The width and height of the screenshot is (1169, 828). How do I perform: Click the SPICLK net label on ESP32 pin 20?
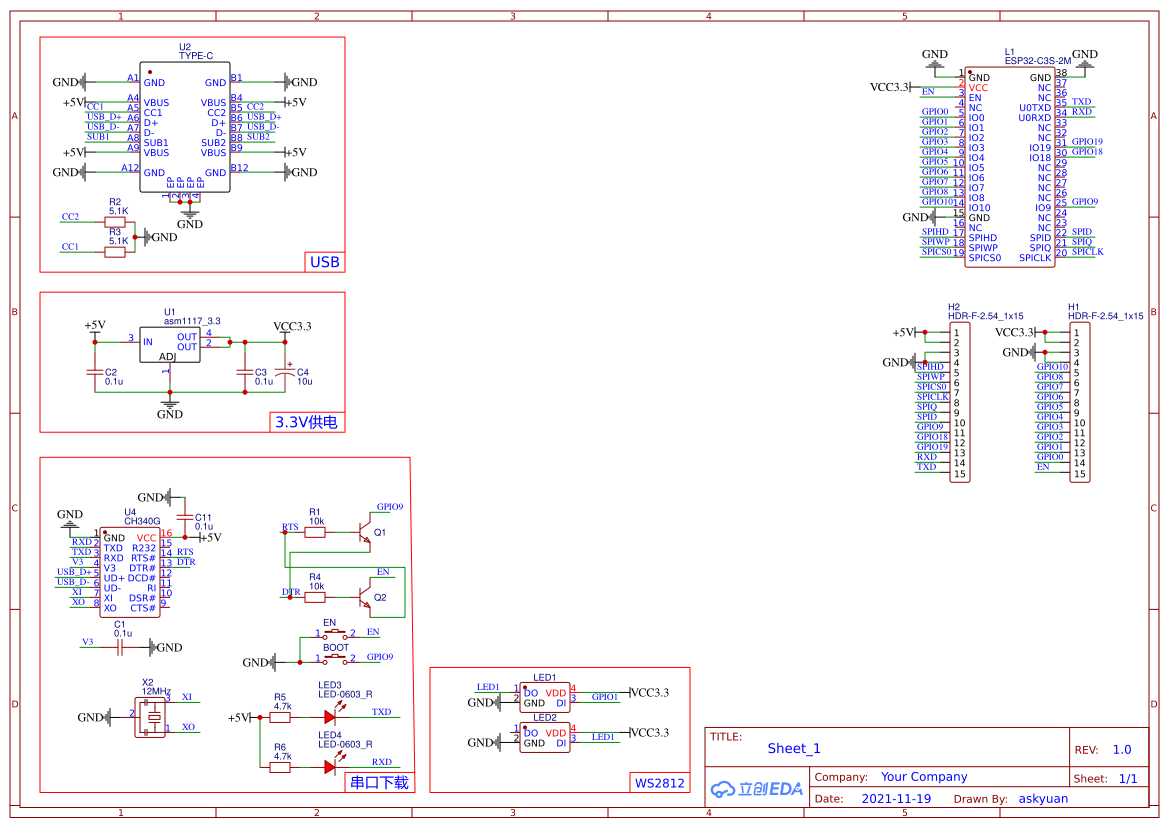tap(1088, 252)
